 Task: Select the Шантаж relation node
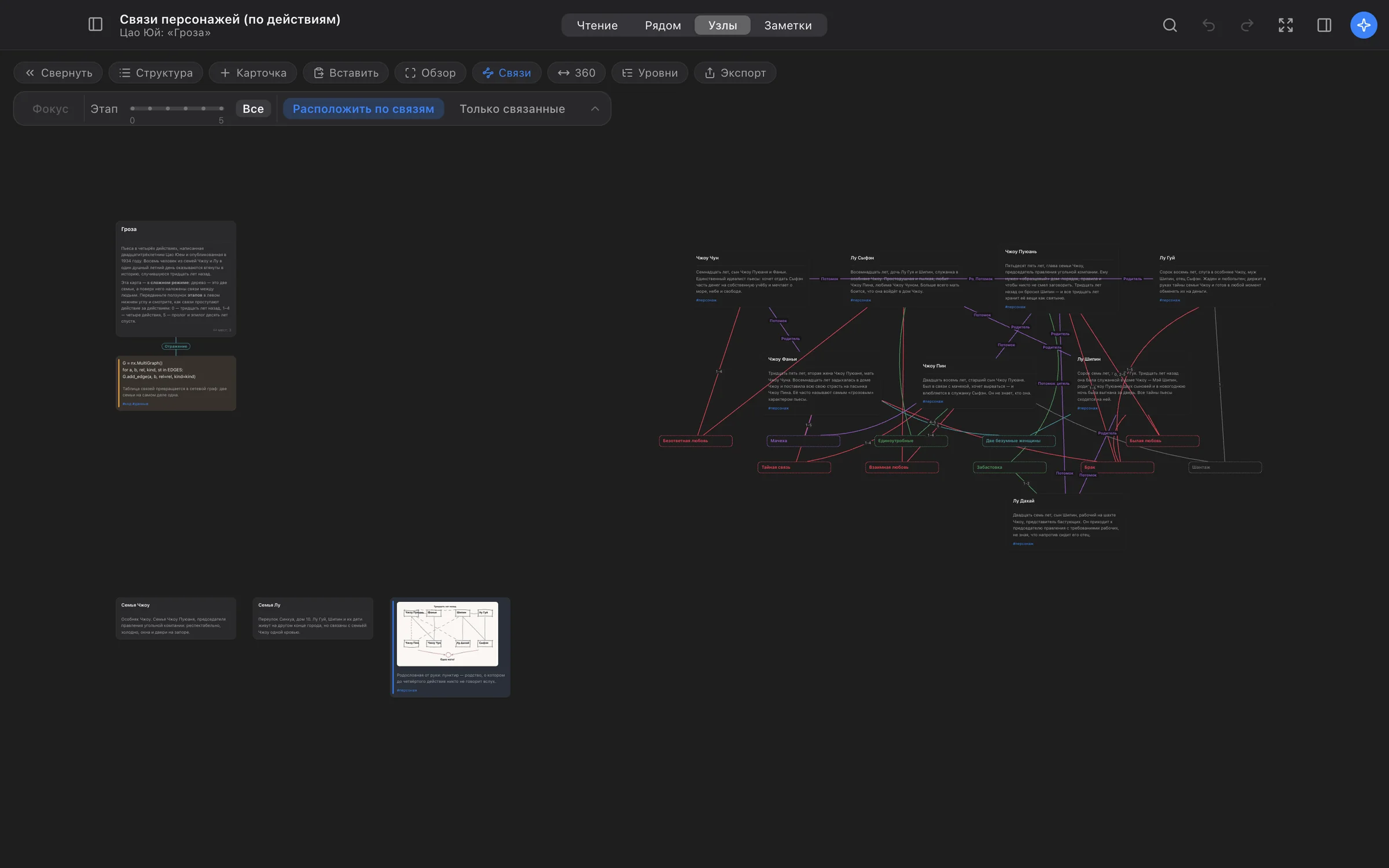1225,467
